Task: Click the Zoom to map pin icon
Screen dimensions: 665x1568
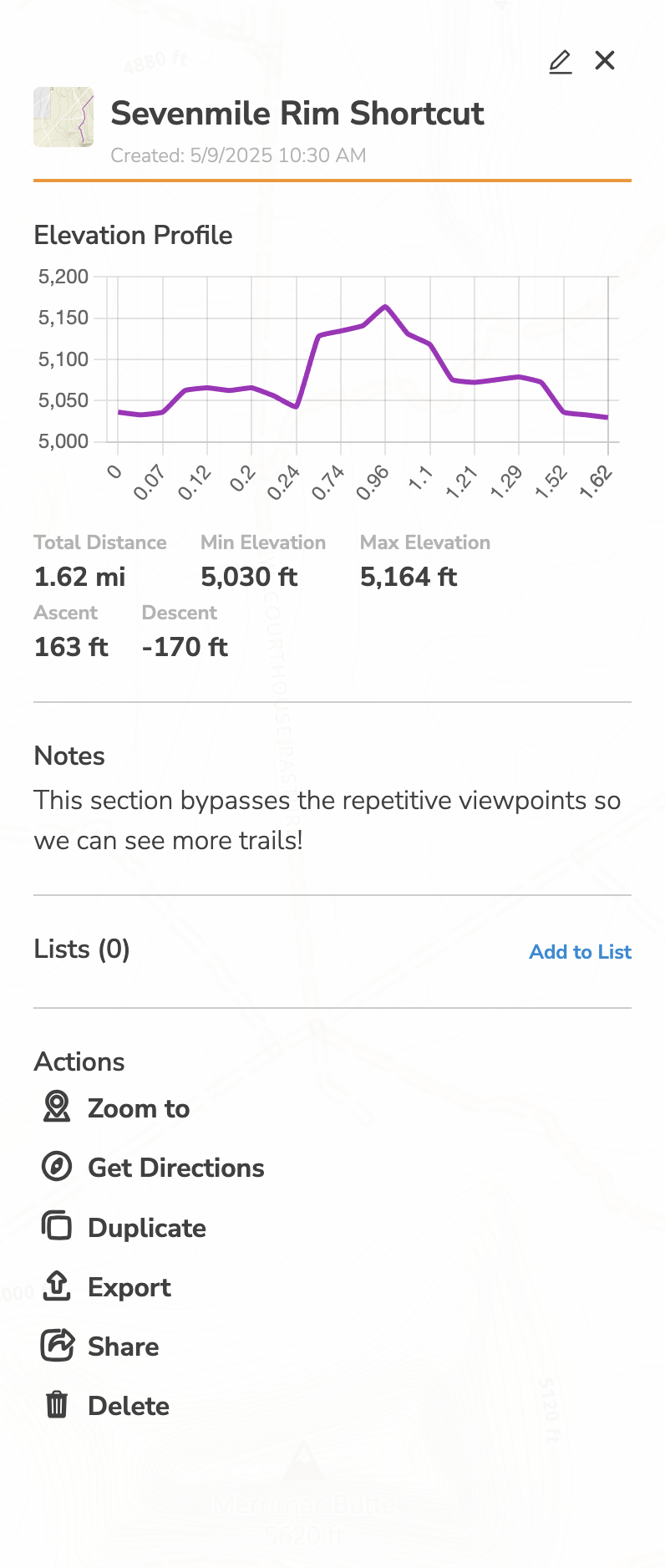Action: (57, 1107)
